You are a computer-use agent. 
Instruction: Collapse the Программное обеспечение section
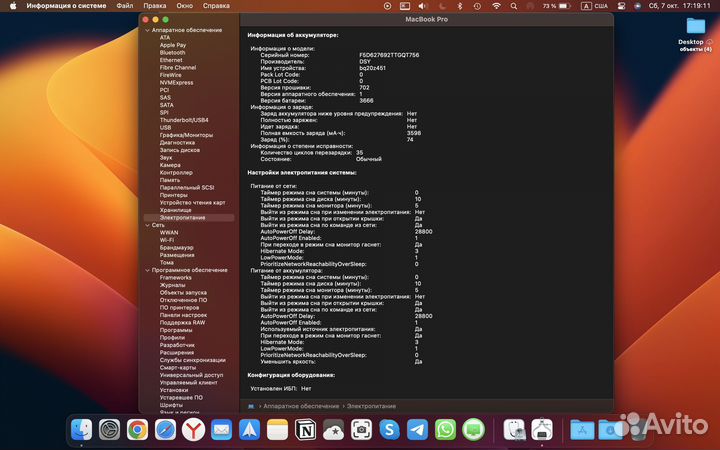click(147, 270)
